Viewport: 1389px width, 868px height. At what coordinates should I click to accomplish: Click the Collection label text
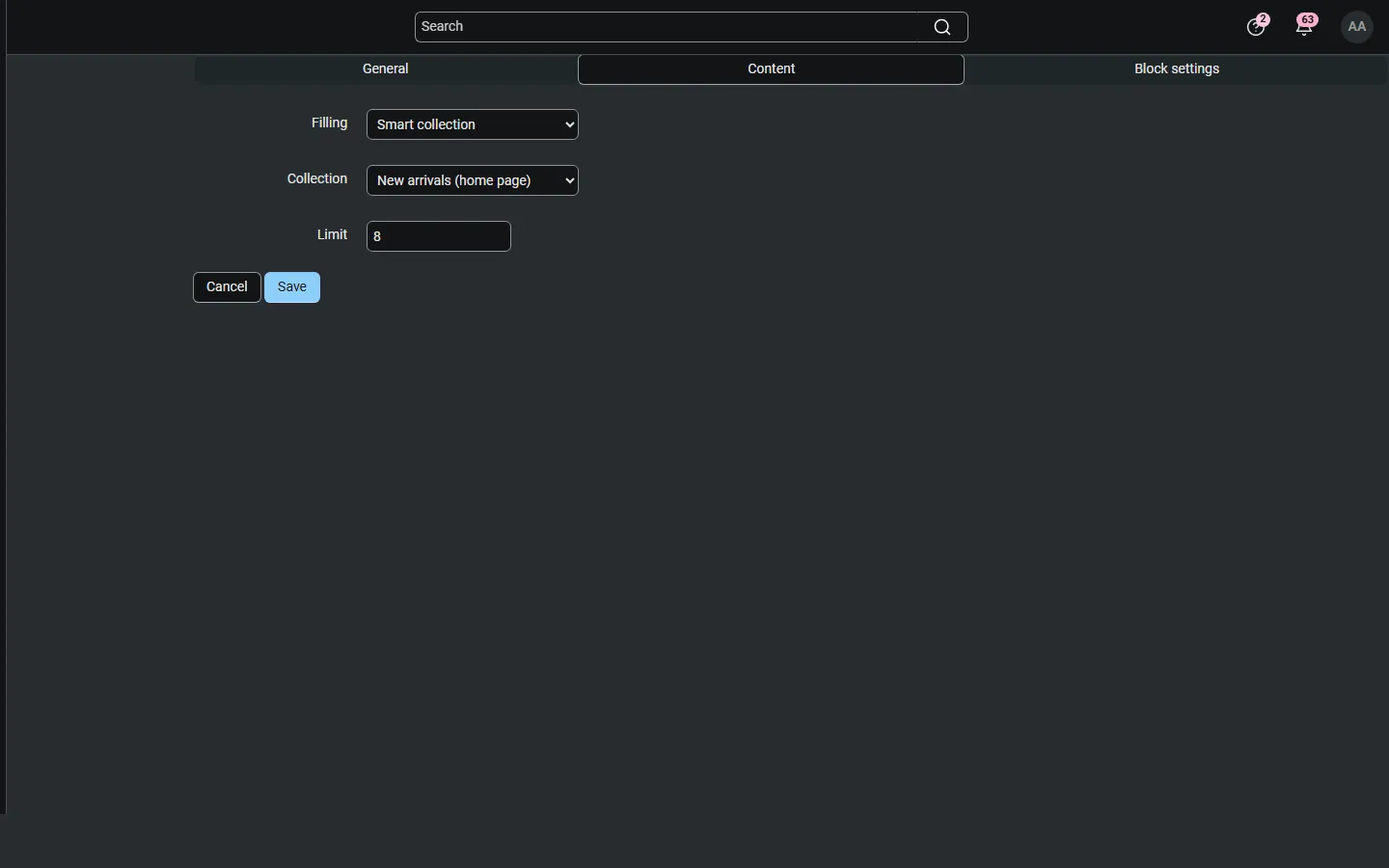[x=317, y=179]
